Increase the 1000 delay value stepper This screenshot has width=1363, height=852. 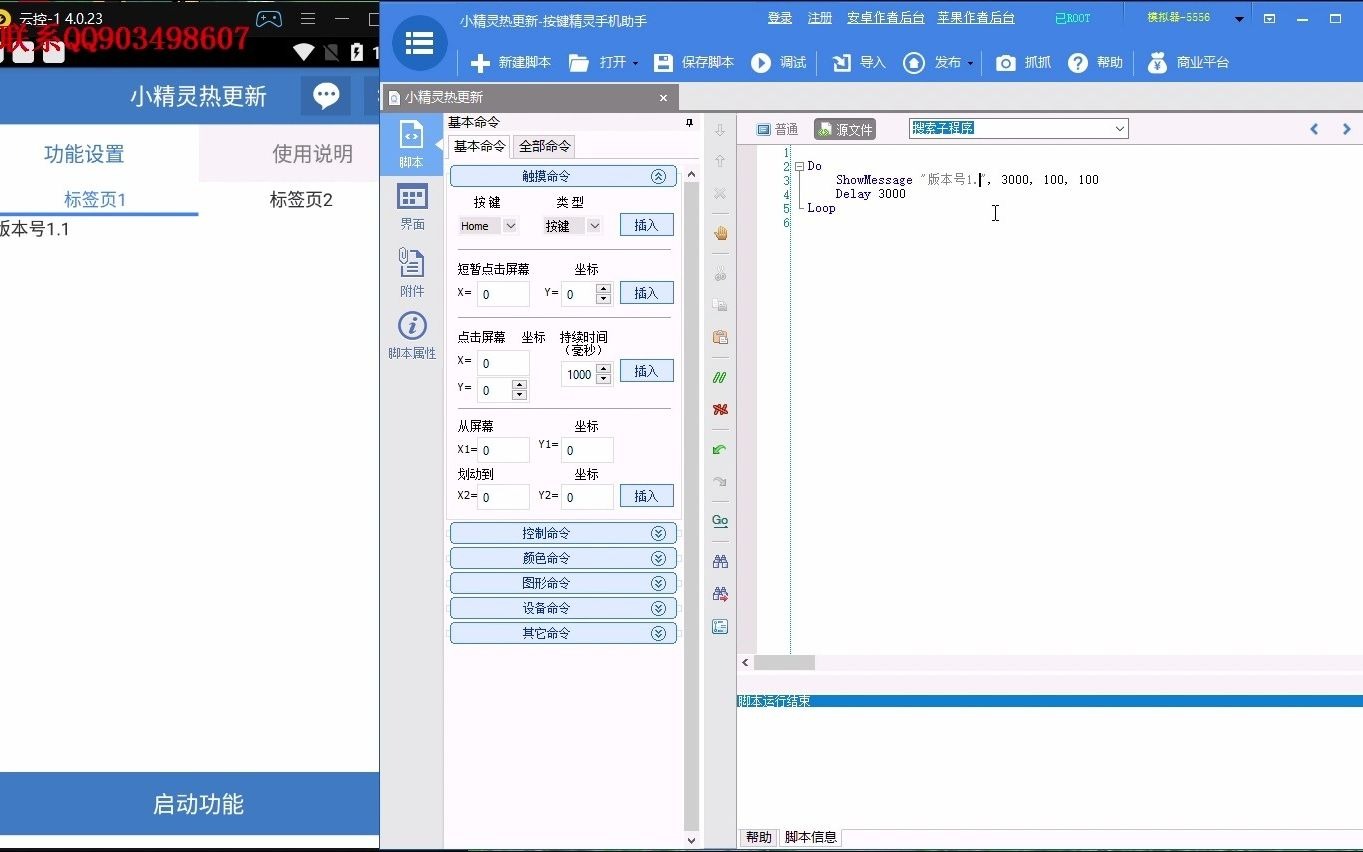604,366
